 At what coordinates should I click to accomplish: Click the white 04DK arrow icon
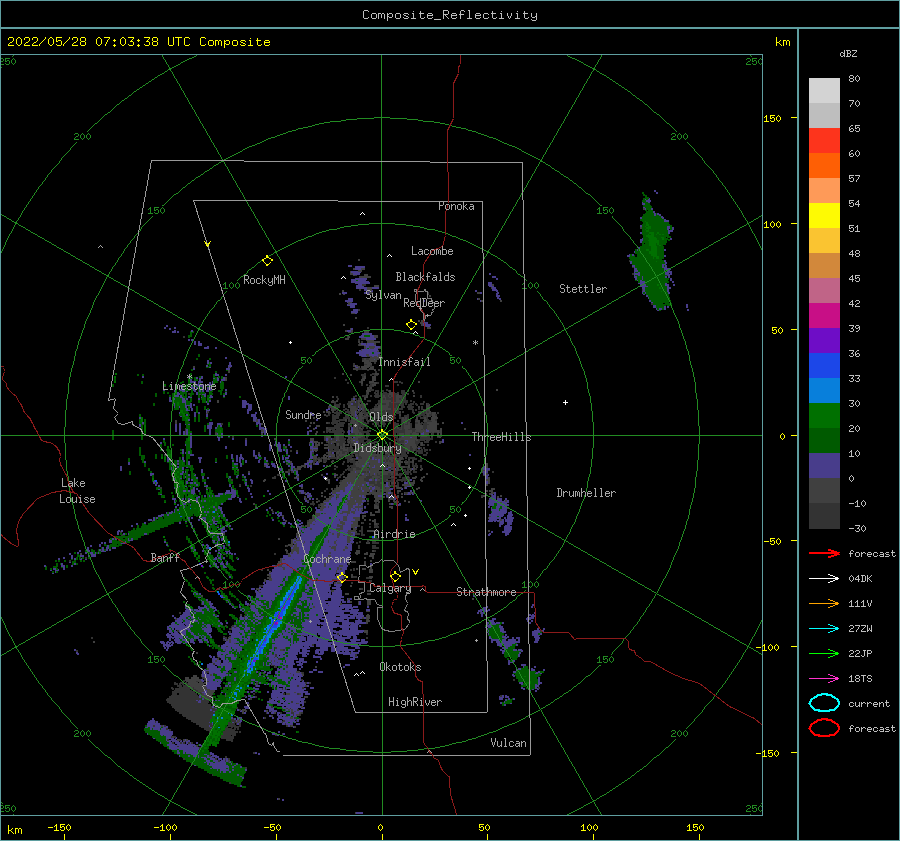(x=824, y=579)
